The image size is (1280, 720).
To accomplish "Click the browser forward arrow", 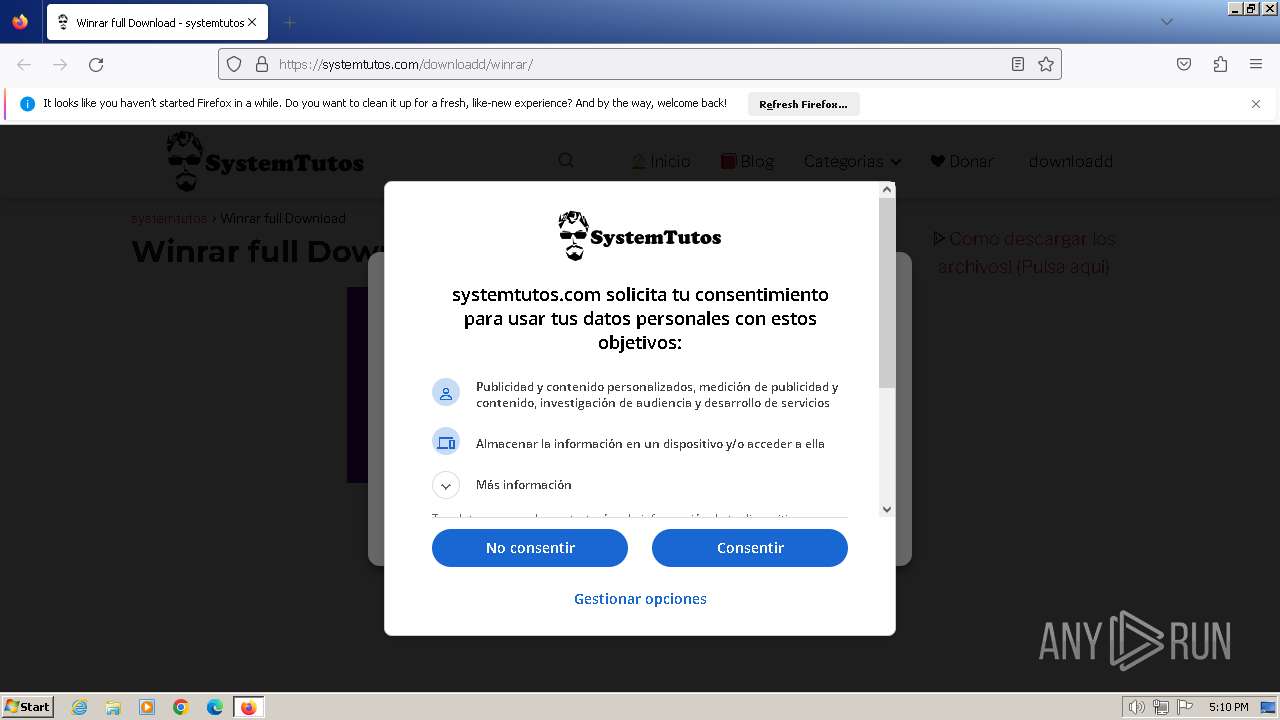I will coord(60,64).
